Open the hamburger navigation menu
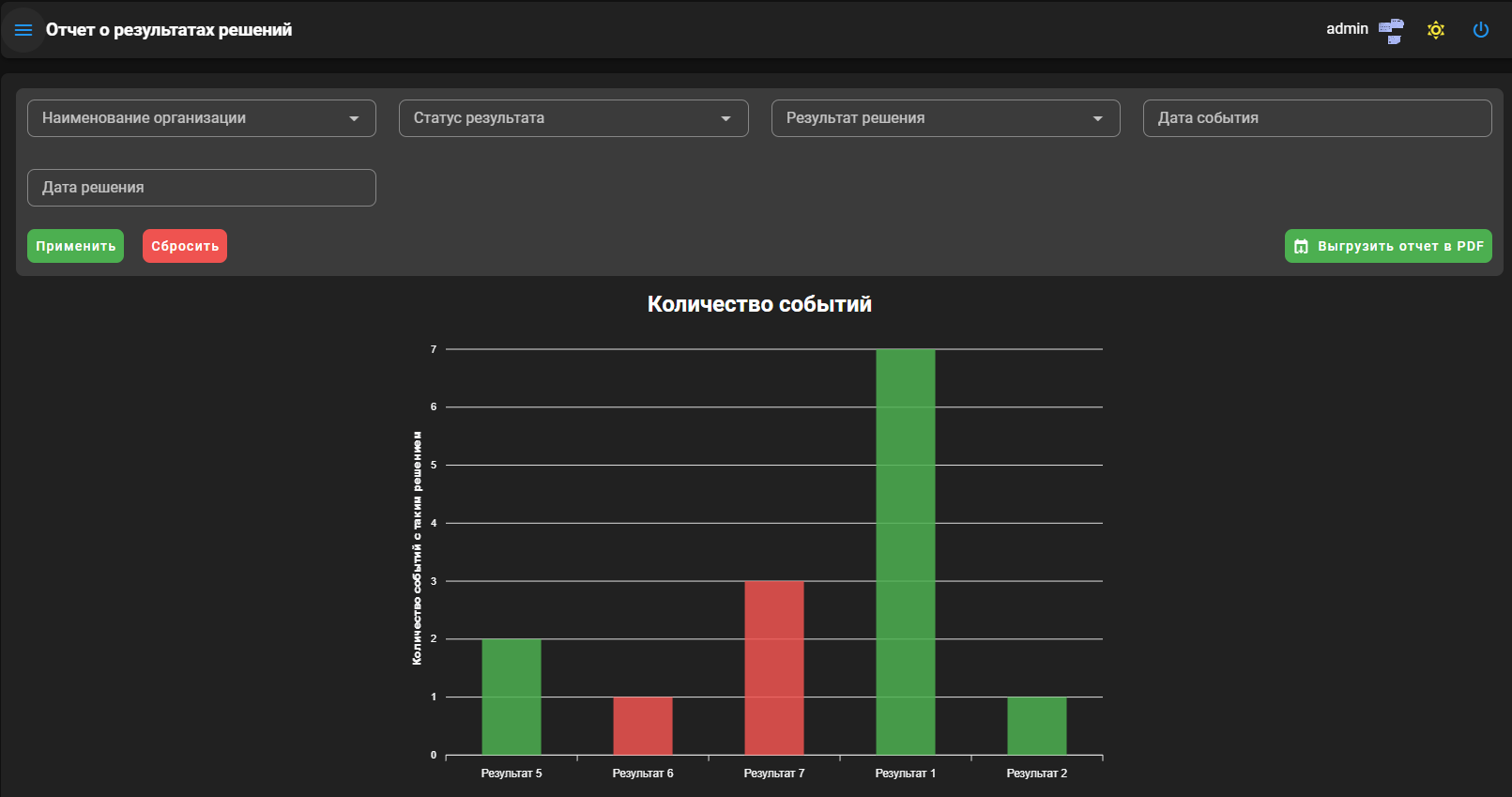The width and height of the screenshot is (1512, 797). [23, 30]
